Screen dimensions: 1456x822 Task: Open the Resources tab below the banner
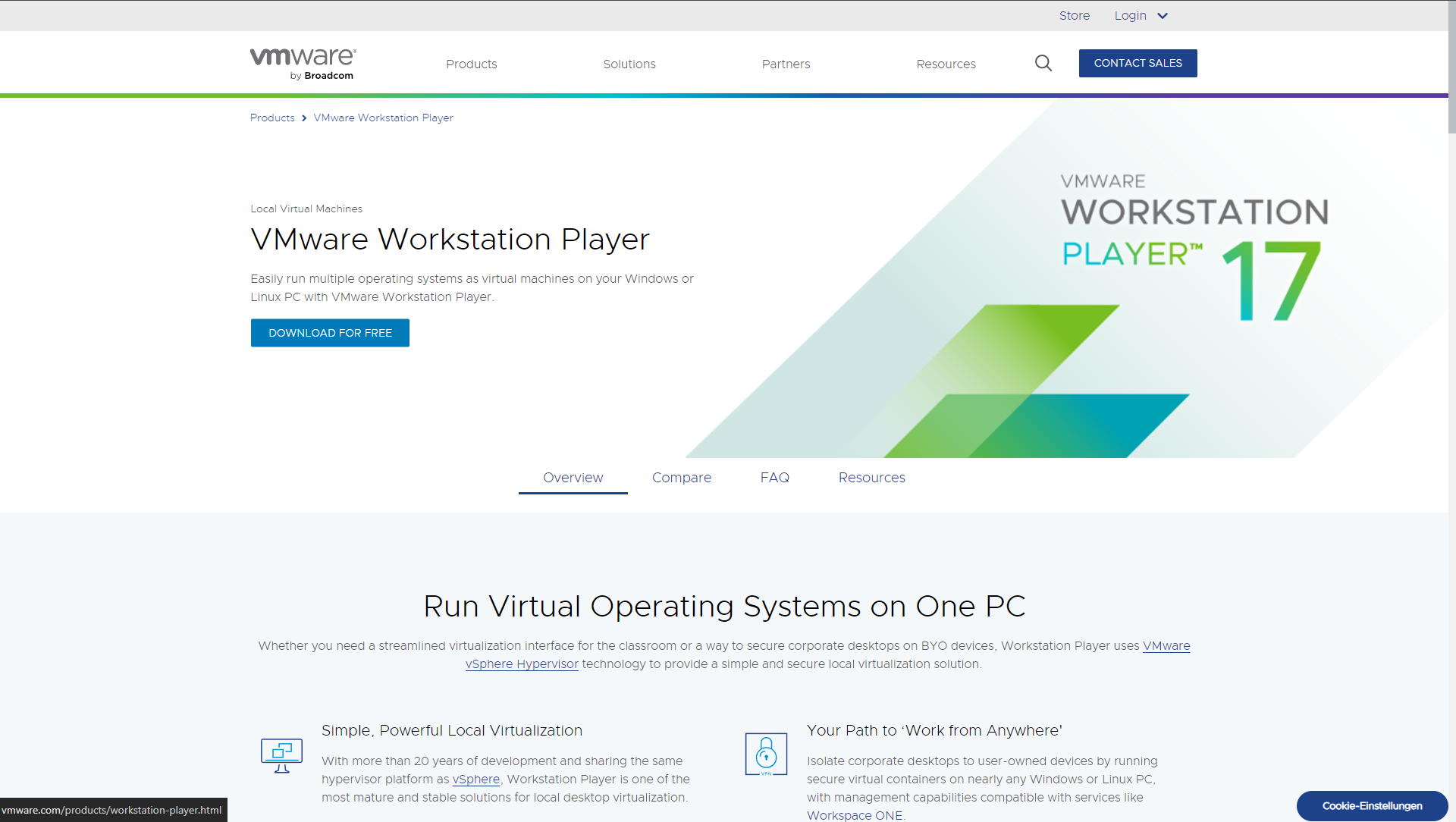(871, 478)
